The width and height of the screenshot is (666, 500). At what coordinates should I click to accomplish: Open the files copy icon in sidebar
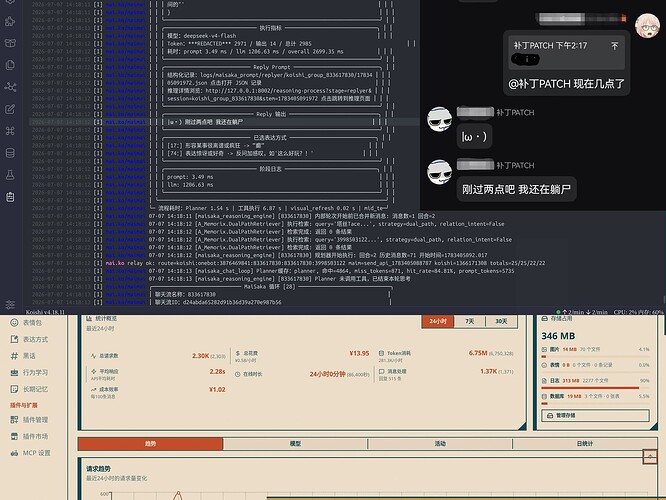(x=10, y=65)
